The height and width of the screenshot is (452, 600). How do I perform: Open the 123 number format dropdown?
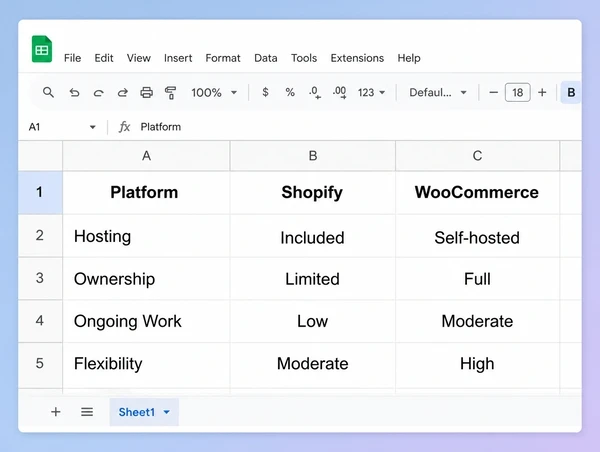tap(371, 93)
